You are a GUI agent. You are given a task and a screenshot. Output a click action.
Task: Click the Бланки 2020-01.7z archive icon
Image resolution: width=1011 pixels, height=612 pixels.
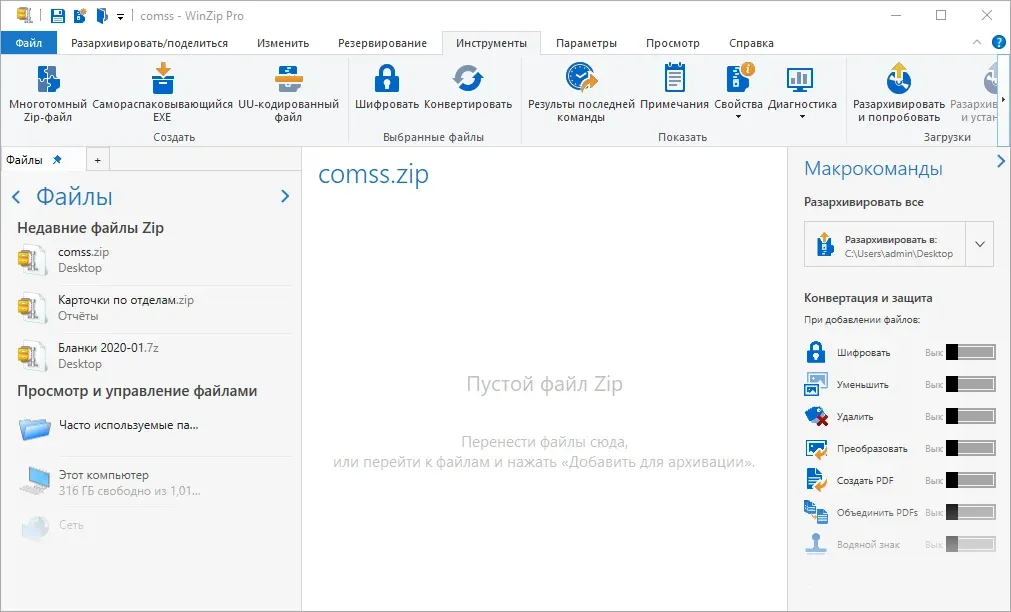32,355
